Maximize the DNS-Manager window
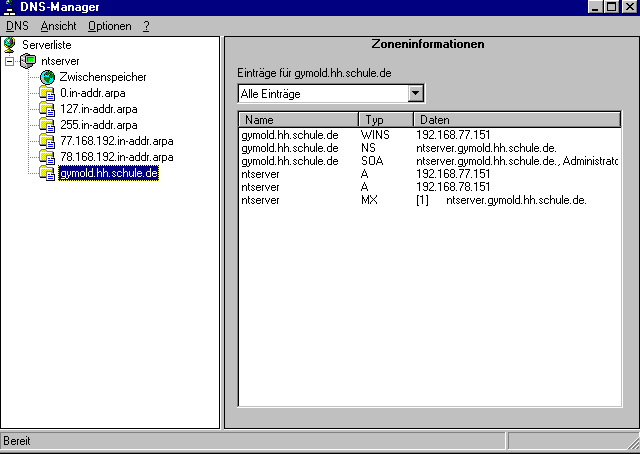 [x=612, y=7]
